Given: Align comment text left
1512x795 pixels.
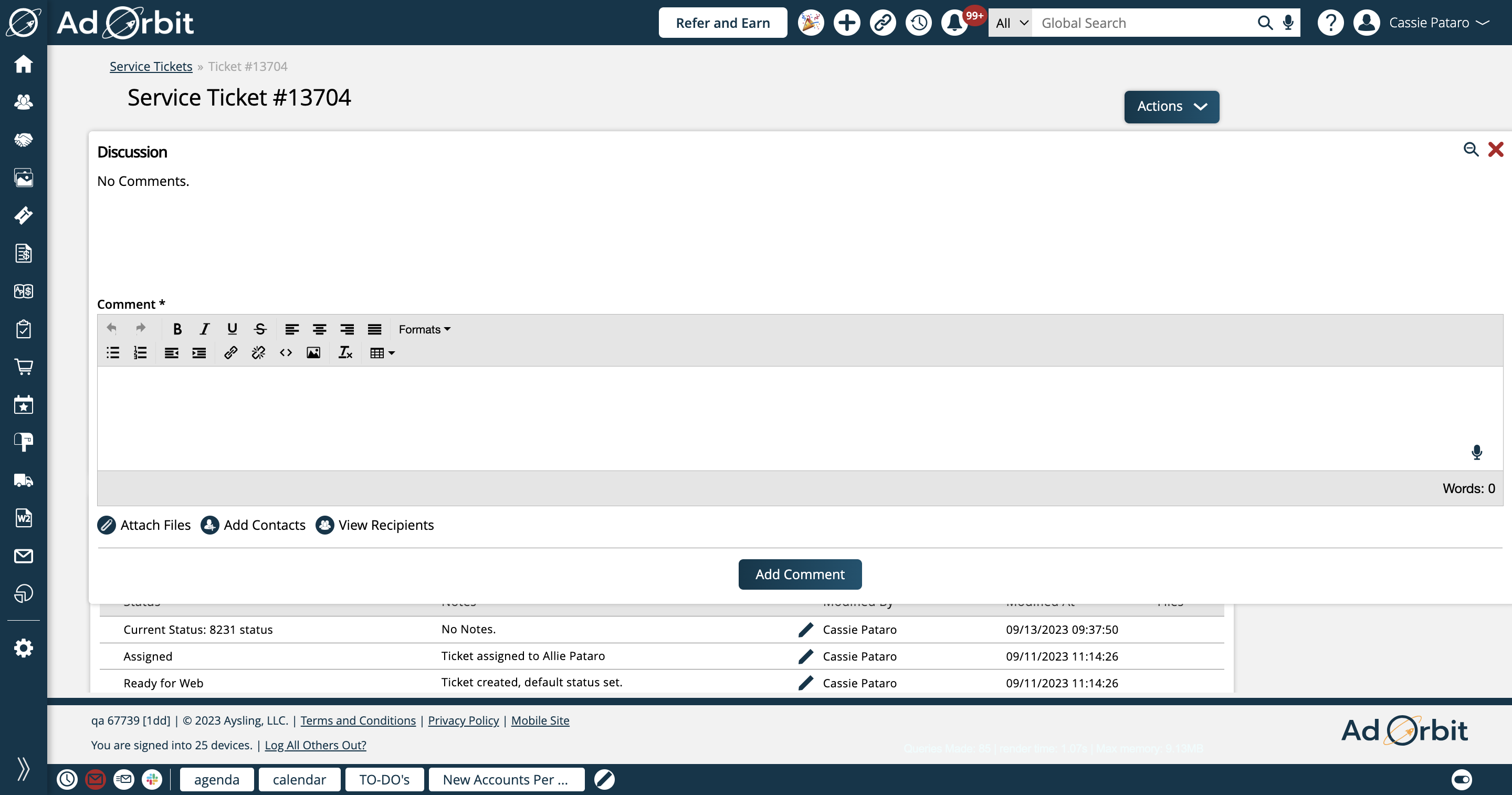Looking at the screenshot, I should point(292,329).
